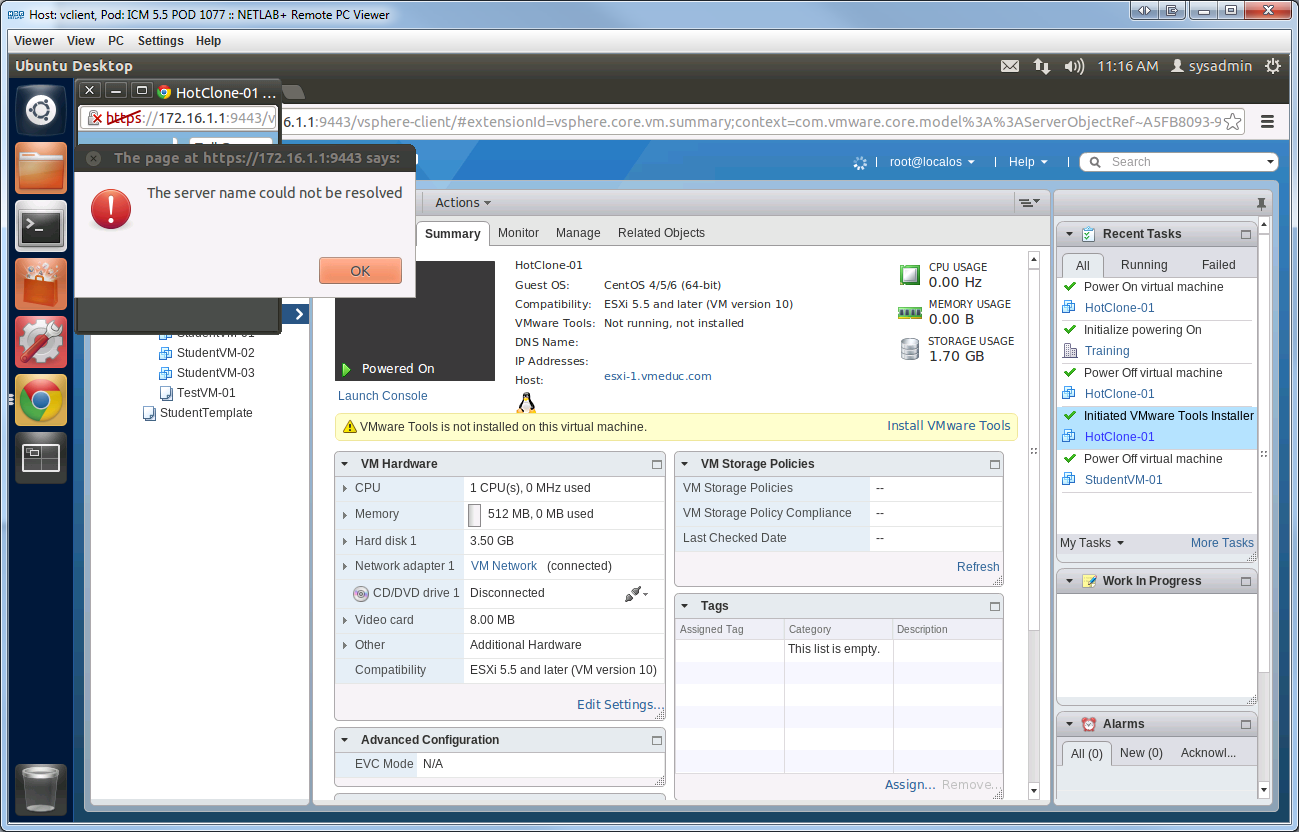Open Ubuntu Dash home icon
This screenshot has width=1299, height=832.
[x=41, y=110]
